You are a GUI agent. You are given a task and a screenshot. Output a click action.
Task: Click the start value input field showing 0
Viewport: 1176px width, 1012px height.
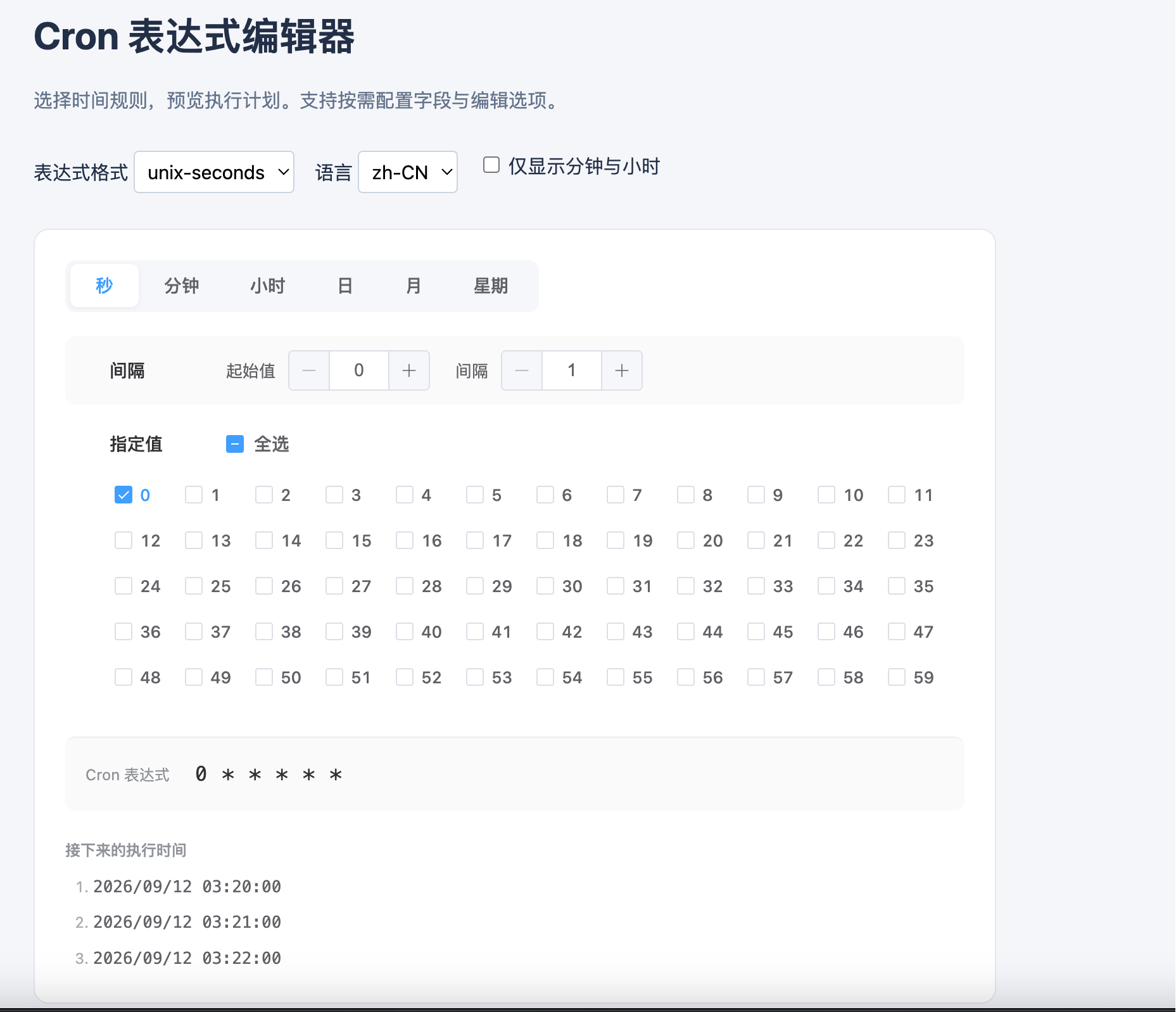pyautogui.click(x=359, y=370)
